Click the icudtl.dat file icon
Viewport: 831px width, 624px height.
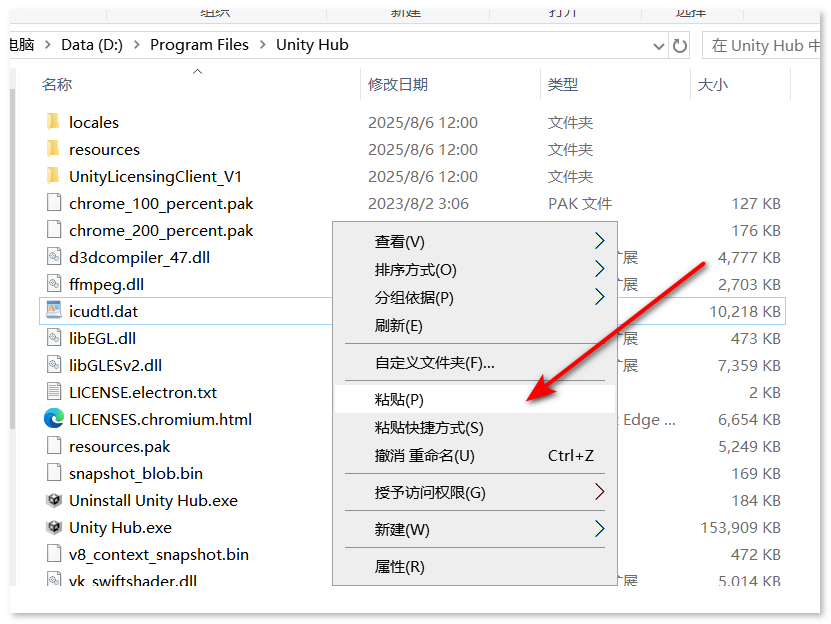[x=54, y=311]
